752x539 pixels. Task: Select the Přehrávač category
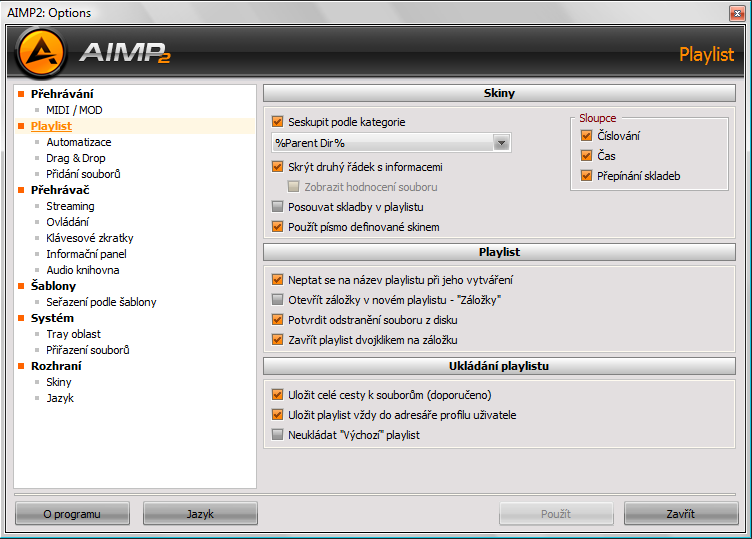(60, 190)
